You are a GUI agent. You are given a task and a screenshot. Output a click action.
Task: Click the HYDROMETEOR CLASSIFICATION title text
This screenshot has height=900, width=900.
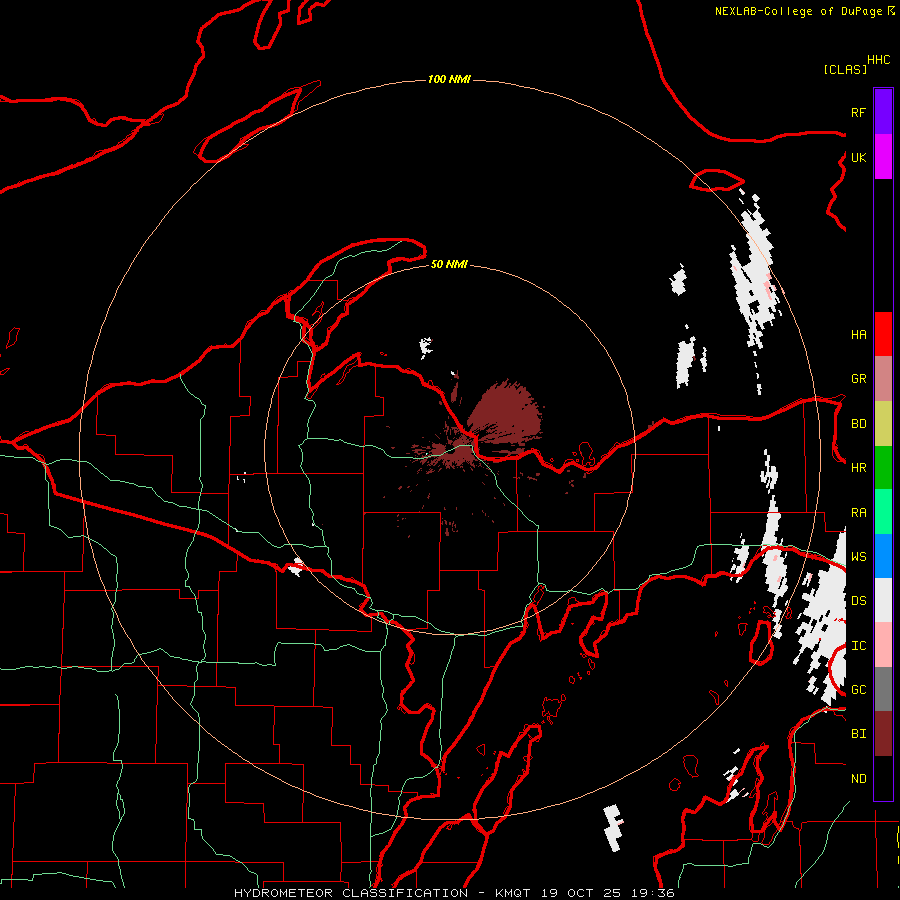[x=351, y=893]
